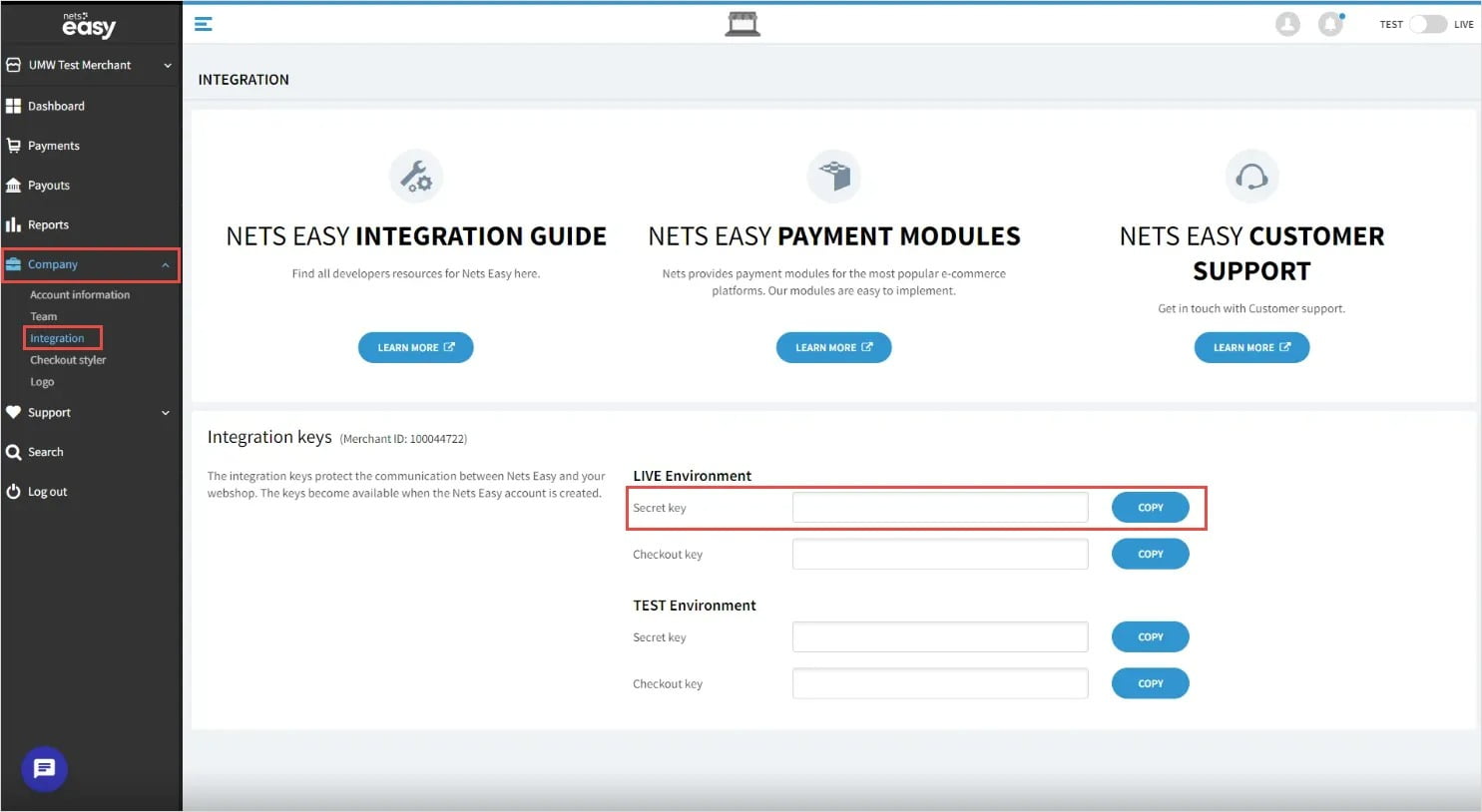Image resolution: width=1482 pixels, height=812 pixels.
Task: Click the Dashboard grid icon
Action: [x=13, y=106]
